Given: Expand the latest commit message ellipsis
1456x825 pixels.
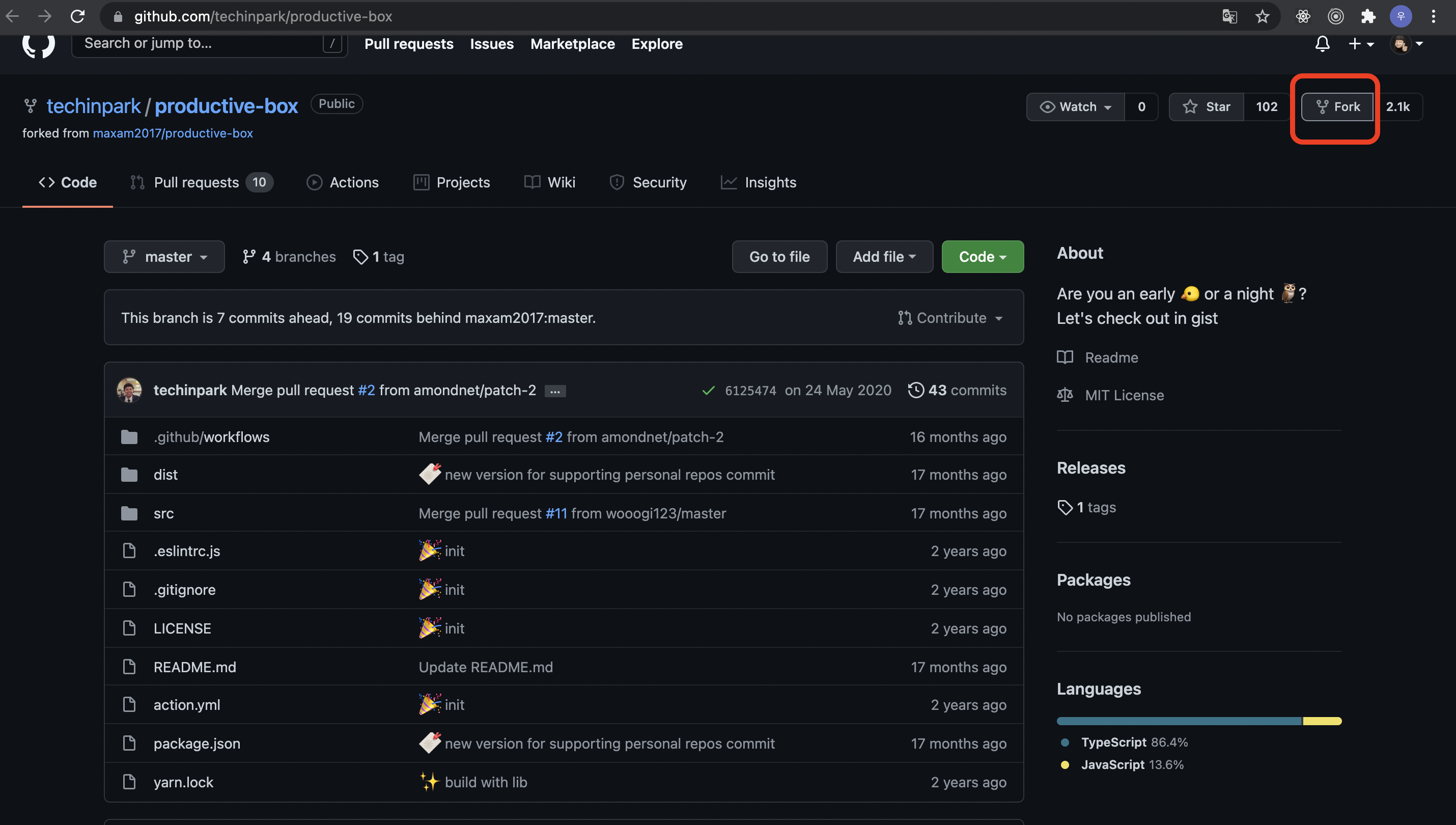Looking at the screenshot, I should pyautogui.click(x=555, y=391).
